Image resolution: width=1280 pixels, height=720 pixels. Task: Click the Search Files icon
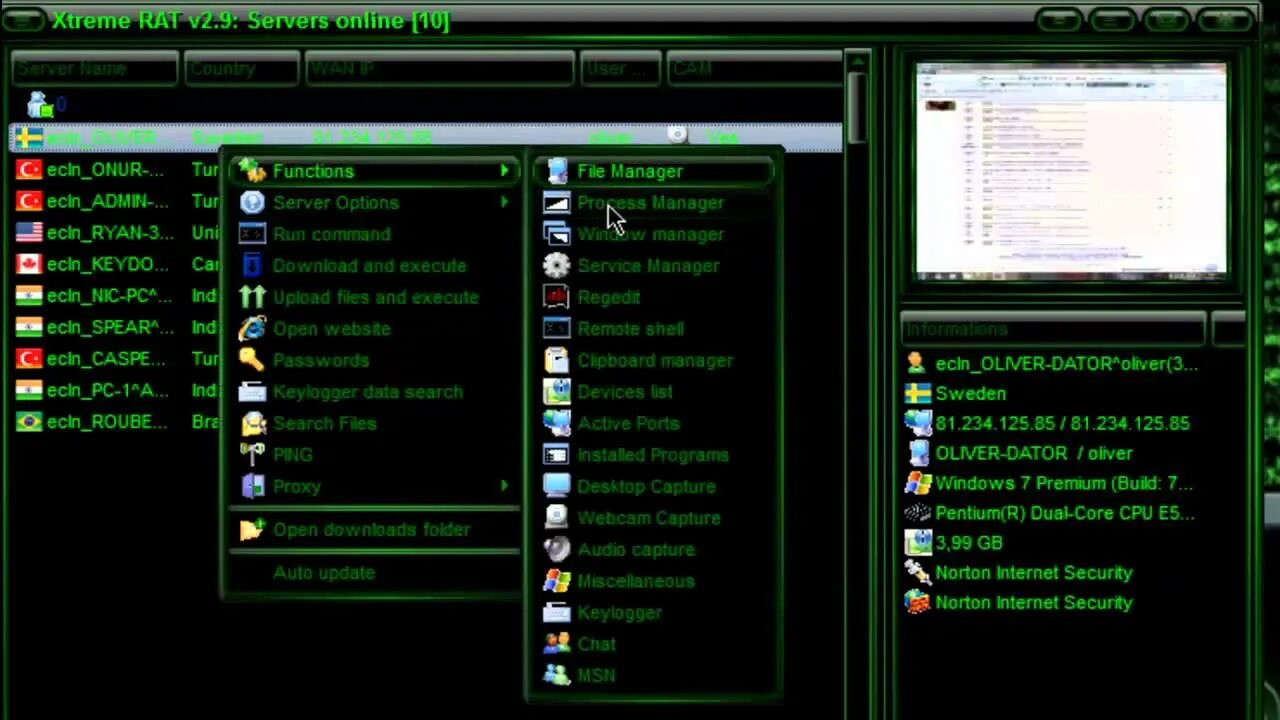tap(252, 423)
